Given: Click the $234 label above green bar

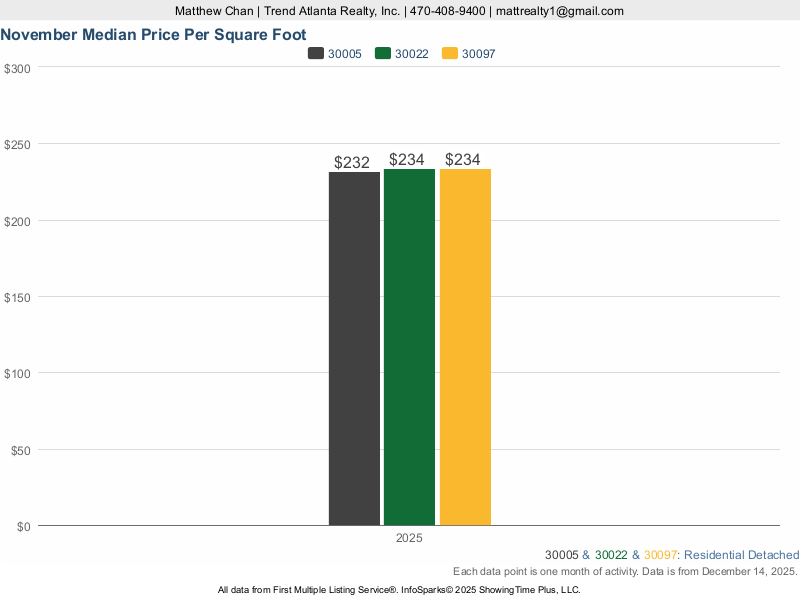Looking at the screenshot, I should [x=407, y=159].
